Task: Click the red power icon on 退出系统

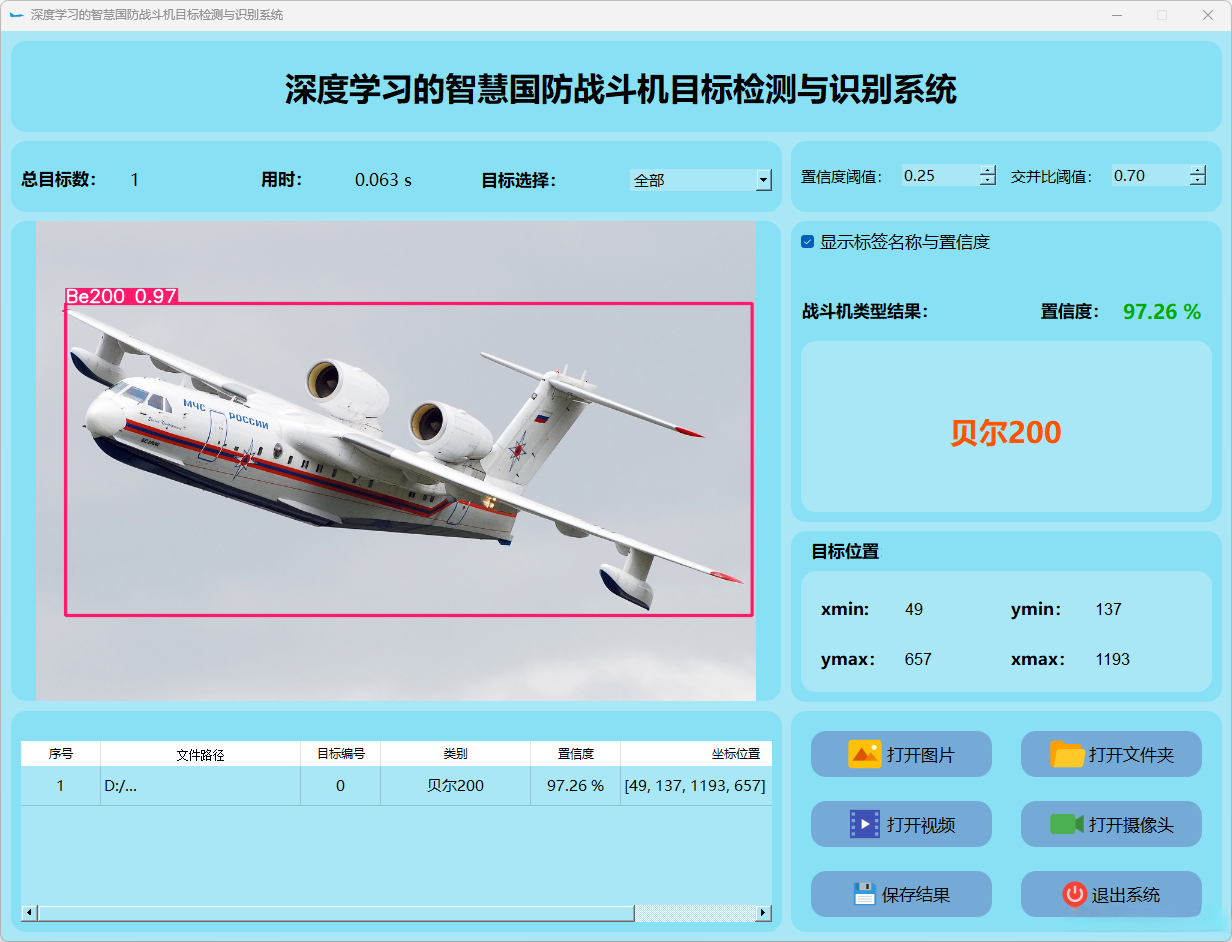Action: pos(1075,894)
